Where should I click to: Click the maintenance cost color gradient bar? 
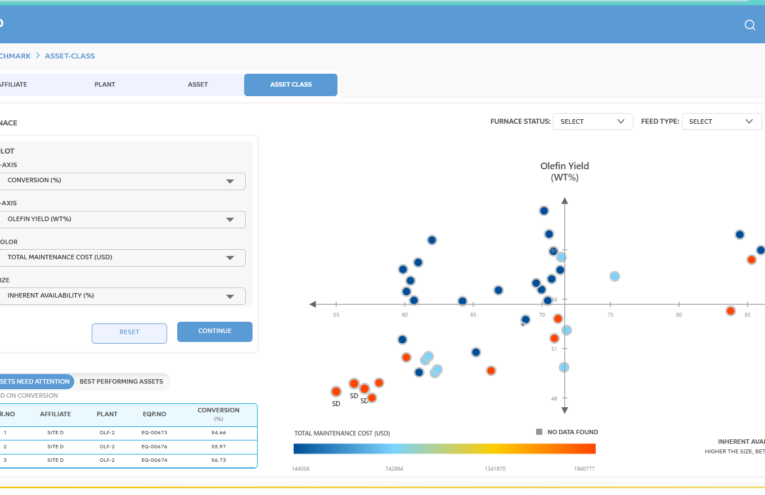[444, 449]
